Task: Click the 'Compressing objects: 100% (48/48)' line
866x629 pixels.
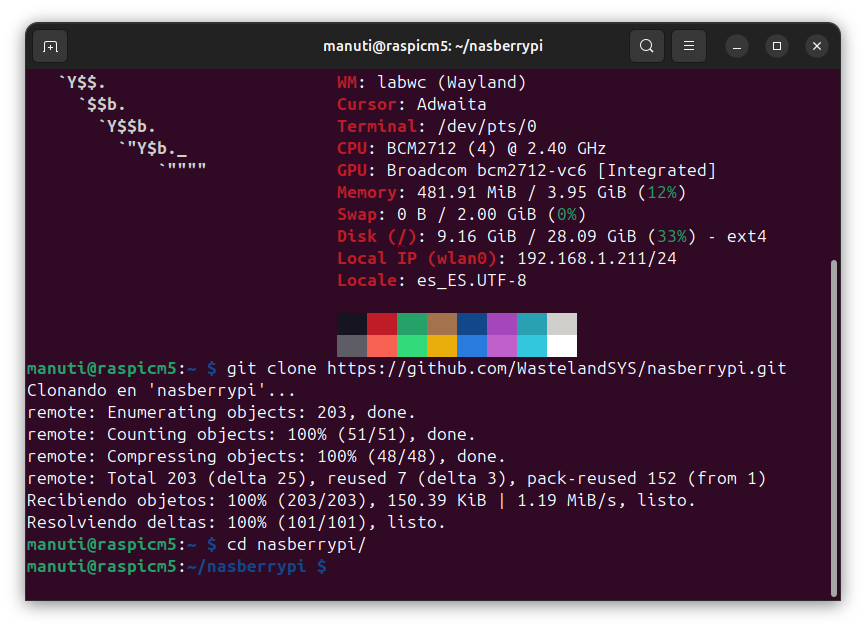Action: [266, 457]
